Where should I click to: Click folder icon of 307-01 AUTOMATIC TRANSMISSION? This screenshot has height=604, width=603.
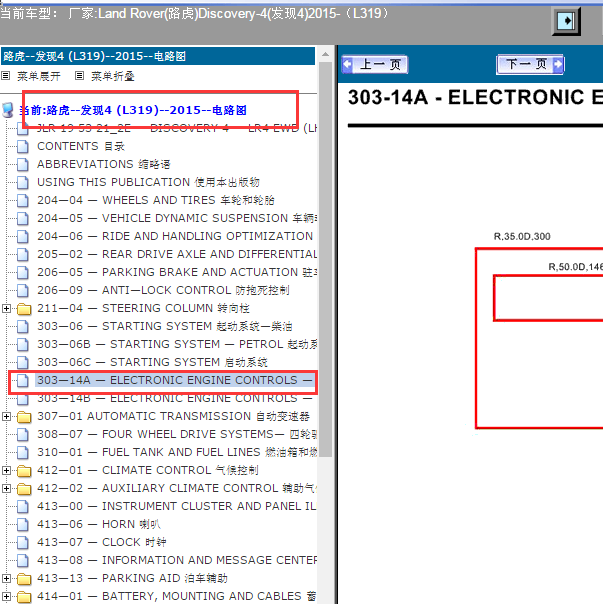pyautogui.click(x=24, y=417)
